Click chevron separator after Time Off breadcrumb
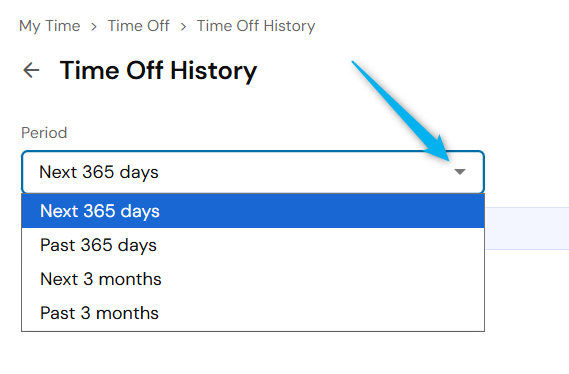This screenshot has height=374, width=569. click(x=183, y=26)
